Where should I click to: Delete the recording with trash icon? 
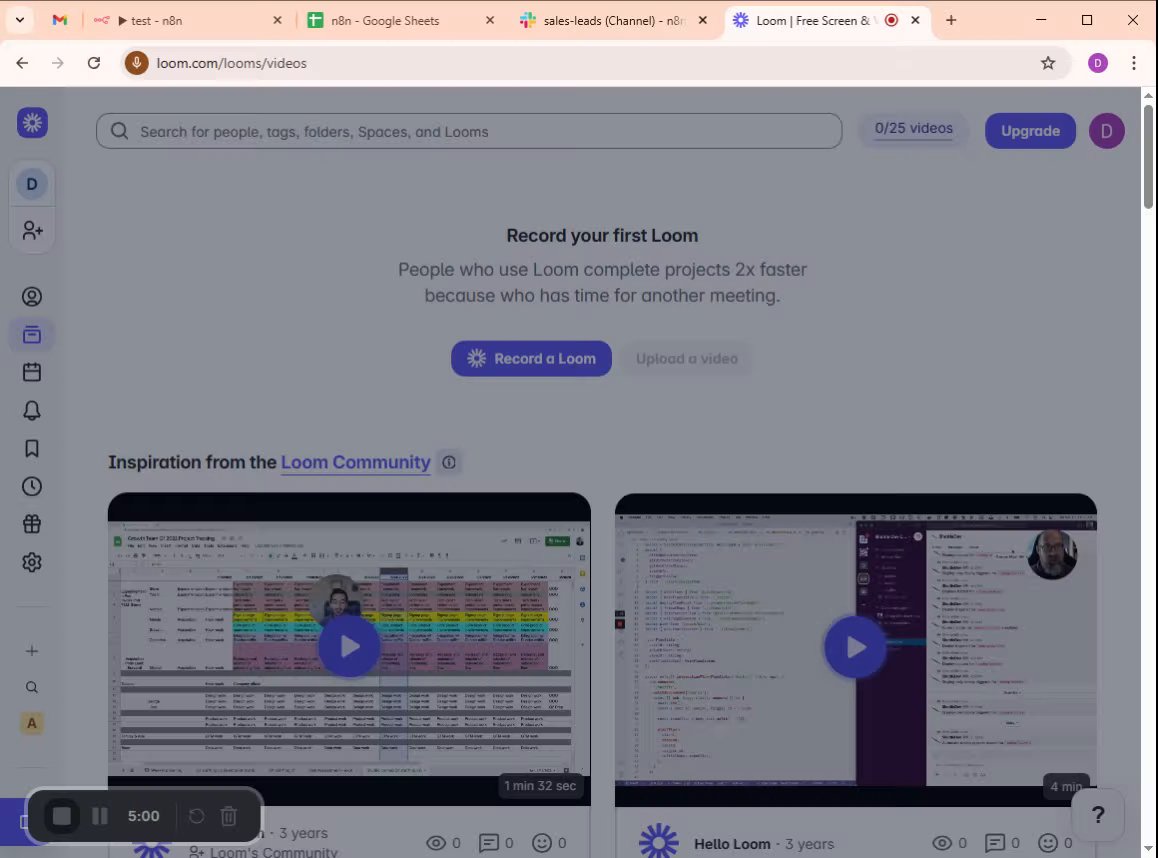coord(229,816)
